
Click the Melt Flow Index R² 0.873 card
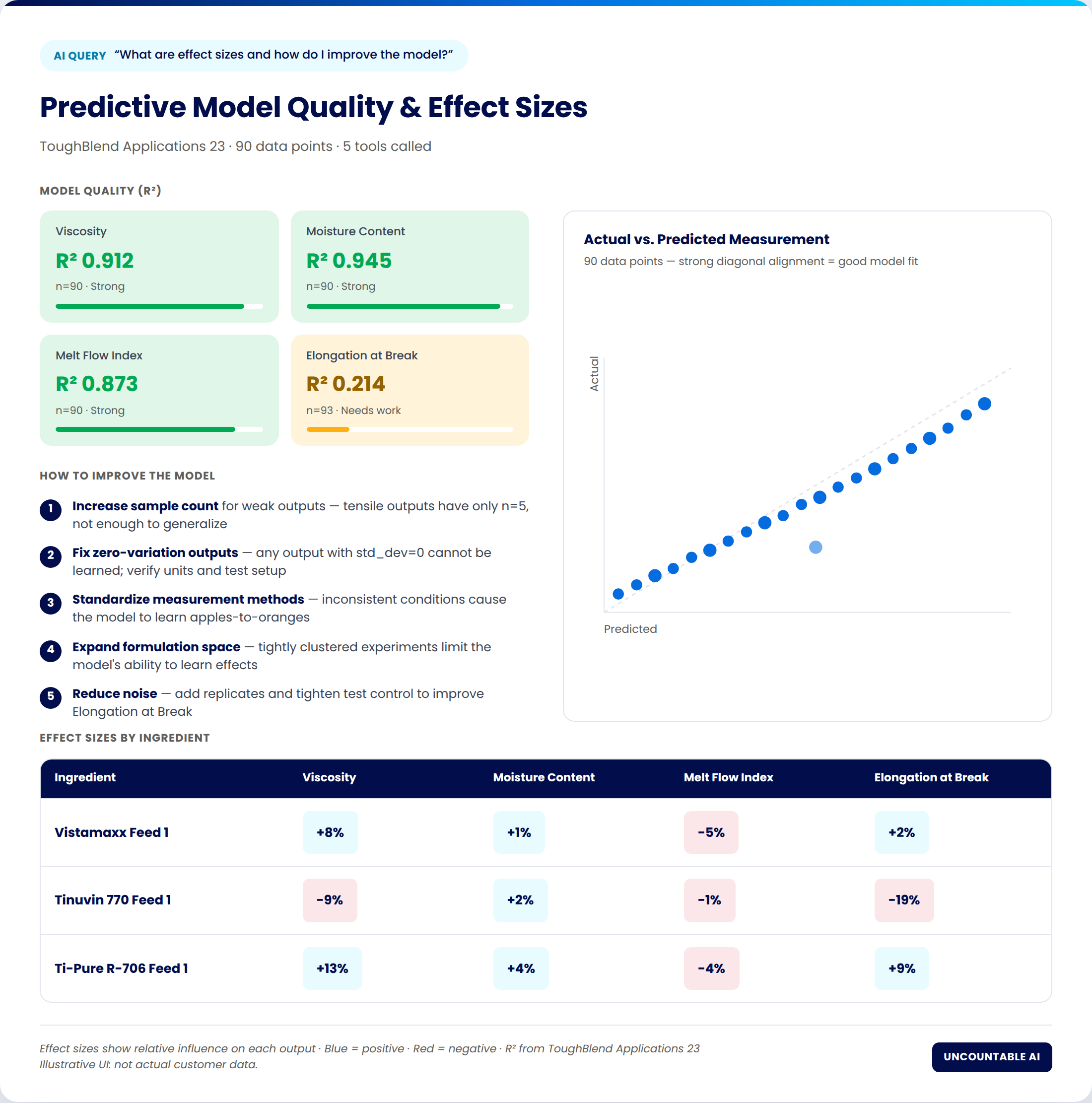tap(159, 390)
